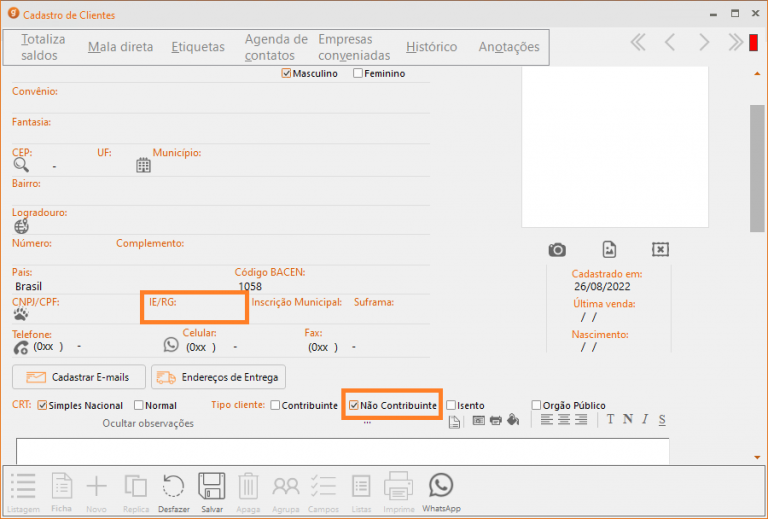
Task: Click the building icon next to Município
Action: pyautogui.click(x=143, y=166)
